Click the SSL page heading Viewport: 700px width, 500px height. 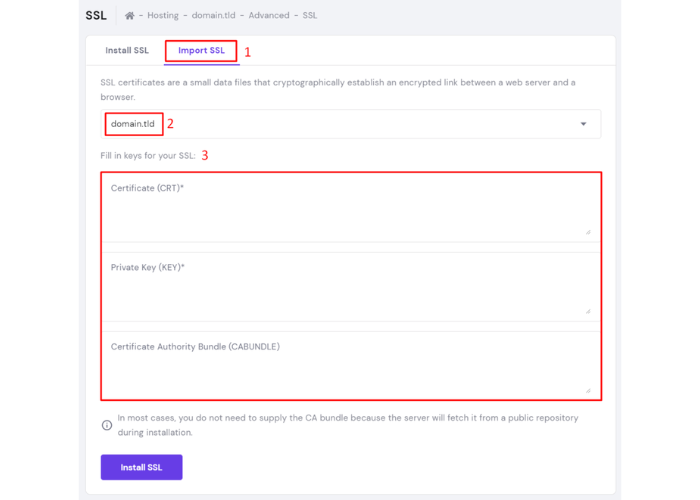96,16
